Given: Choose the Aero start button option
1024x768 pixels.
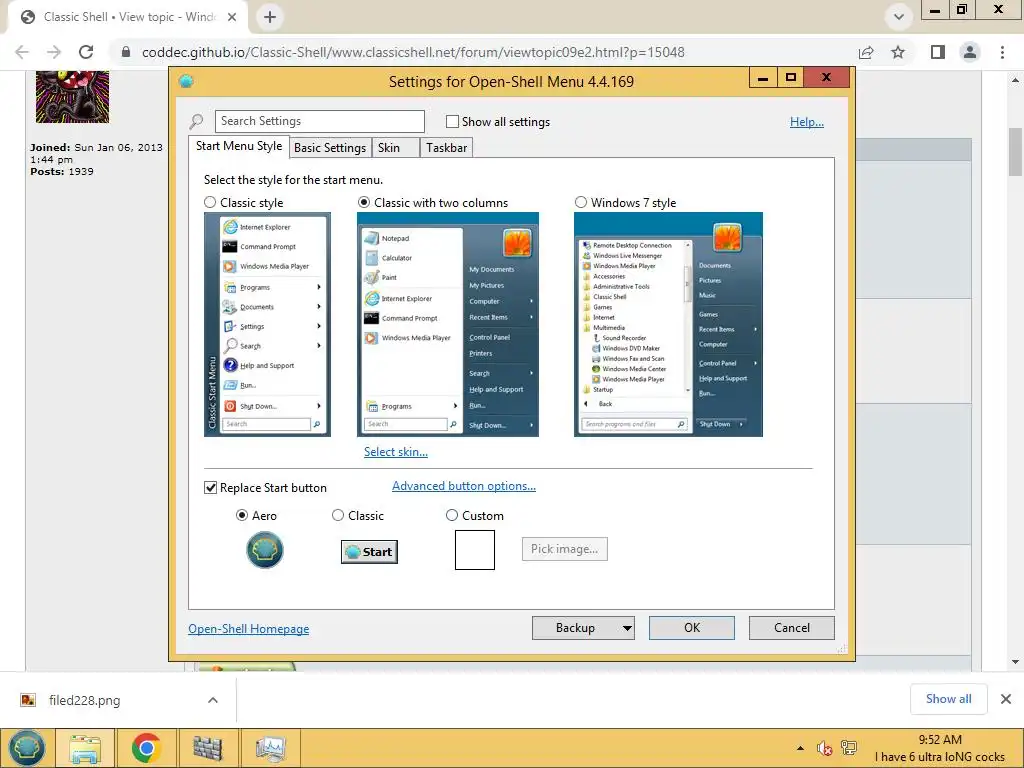Looking at the screenshot, I should [x=242, y=515].
